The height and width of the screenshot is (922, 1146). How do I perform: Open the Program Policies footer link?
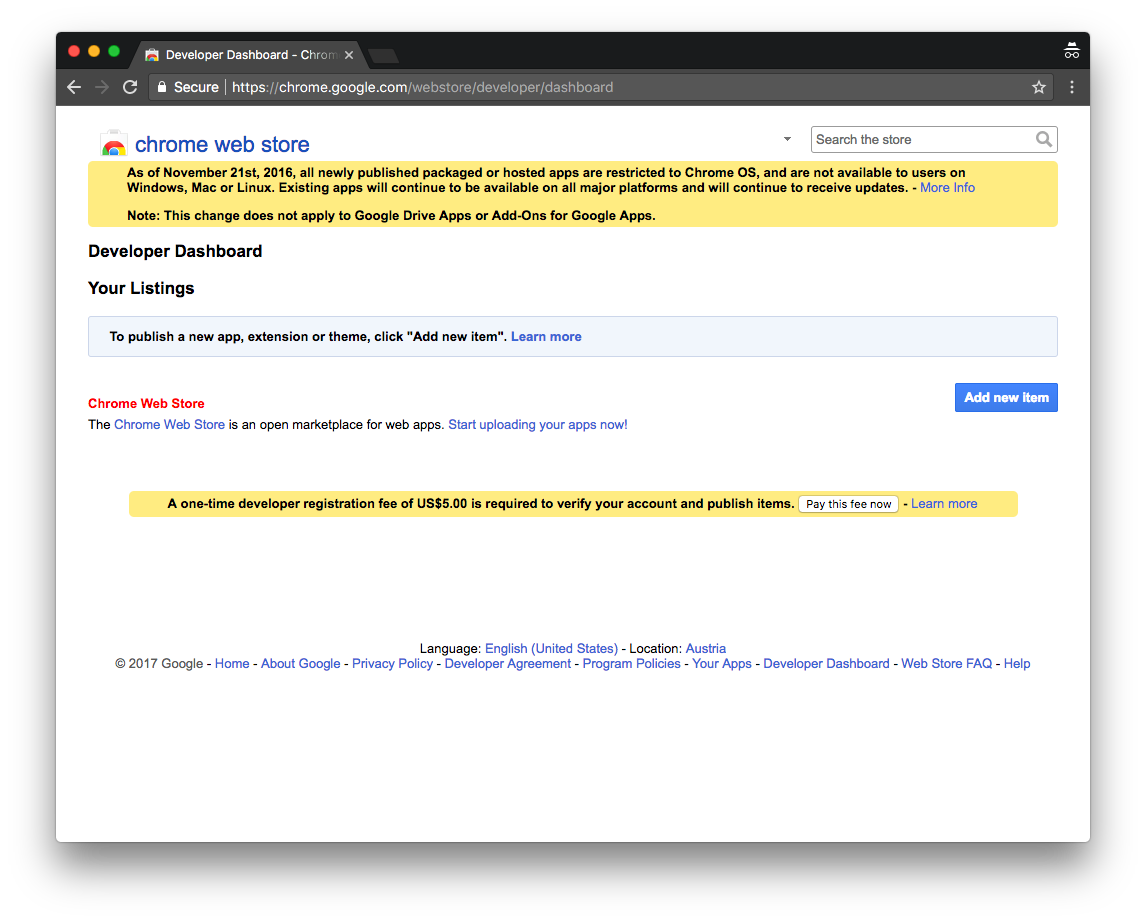click(x=631, y=663)
